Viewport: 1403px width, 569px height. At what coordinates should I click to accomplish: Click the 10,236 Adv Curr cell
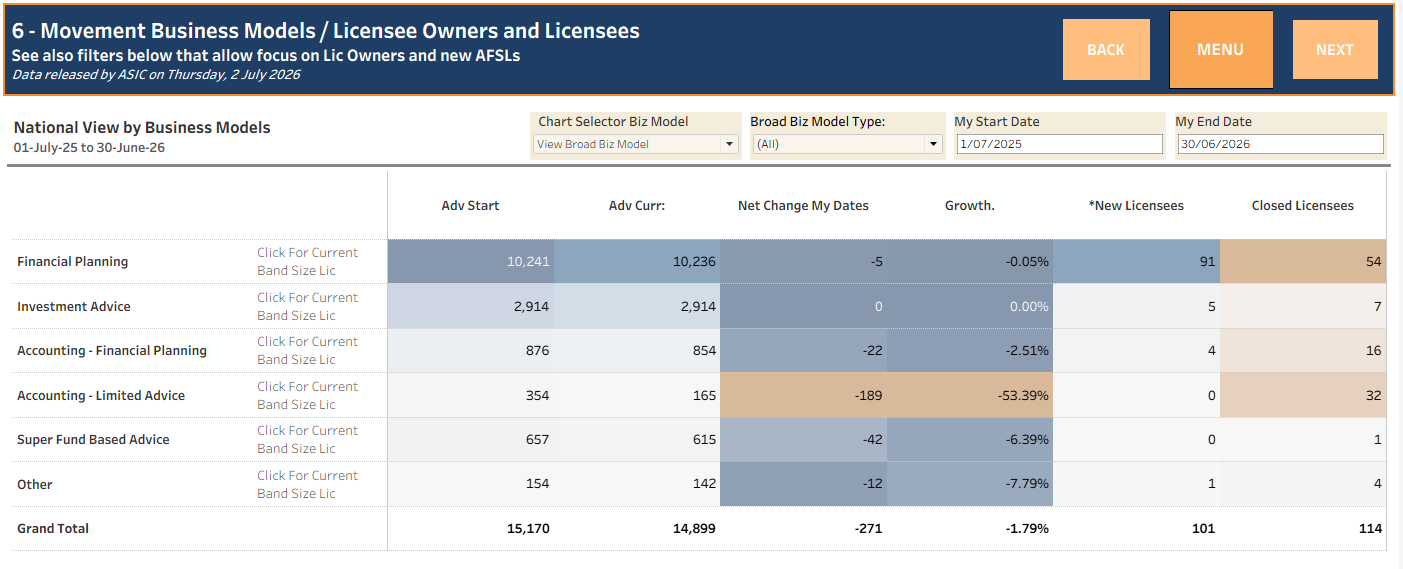pos(637,261)
